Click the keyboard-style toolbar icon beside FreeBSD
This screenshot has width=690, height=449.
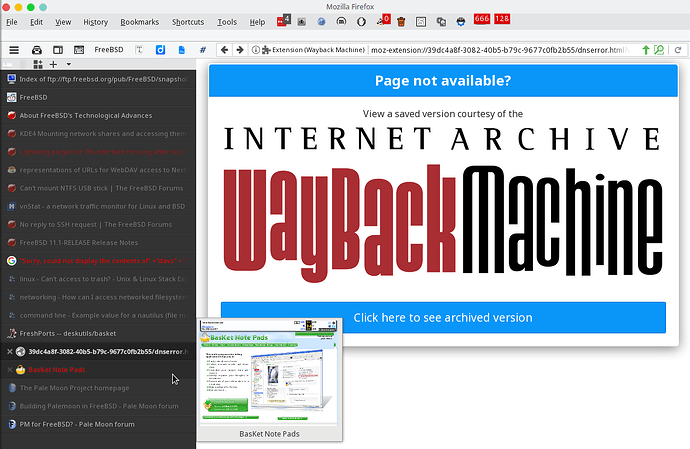tap(79, 50)
